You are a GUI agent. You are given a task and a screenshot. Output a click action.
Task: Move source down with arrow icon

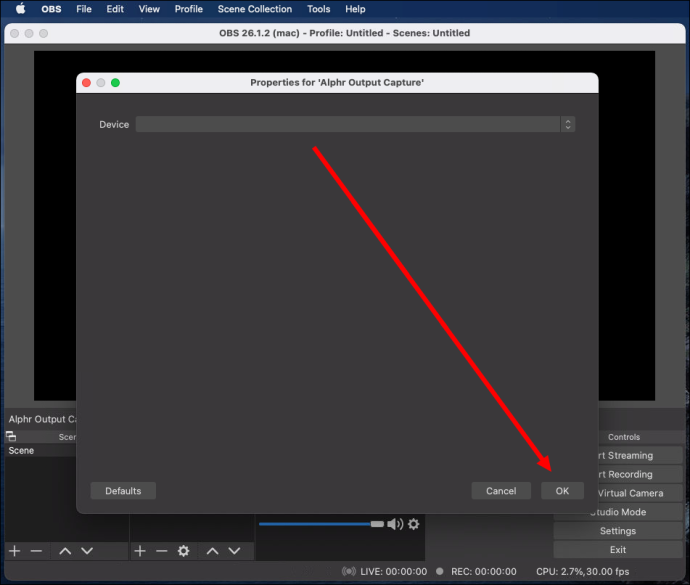[235, 551]
